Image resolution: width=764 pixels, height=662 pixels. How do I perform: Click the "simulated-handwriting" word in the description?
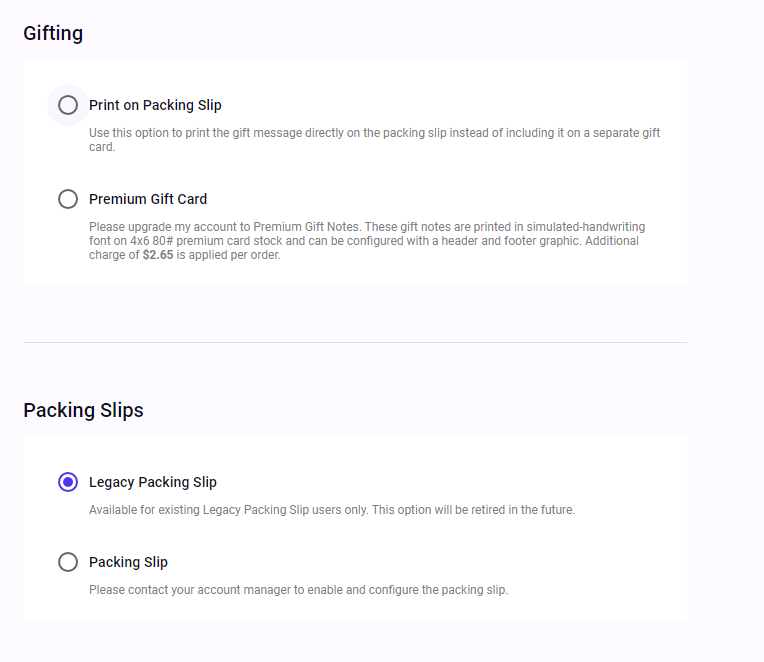click(589, 227)
